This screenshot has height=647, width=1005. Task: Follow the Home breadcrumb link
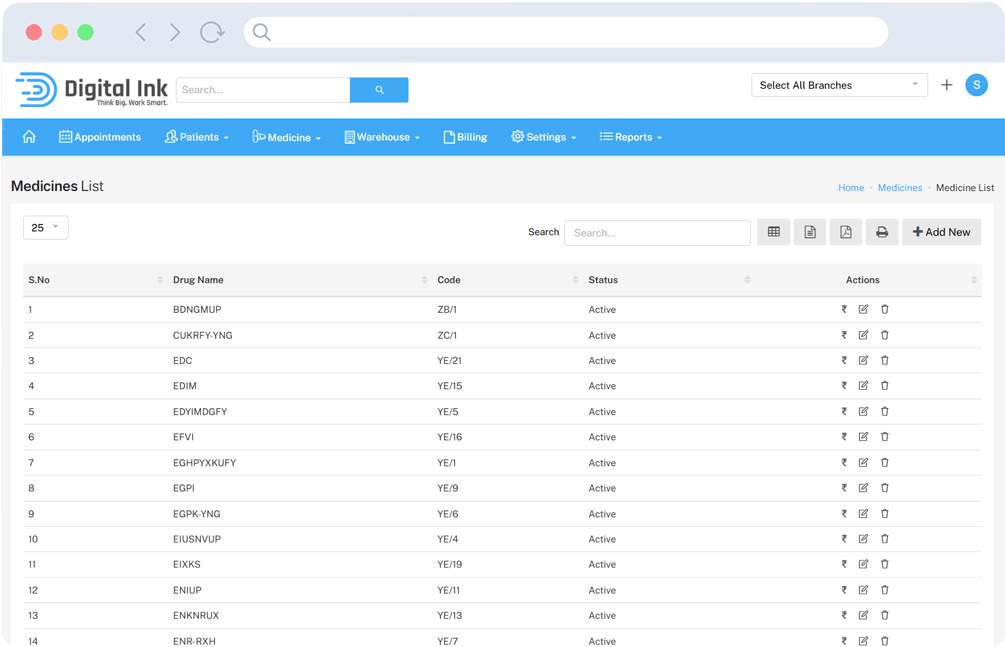[x=850, y=188]
